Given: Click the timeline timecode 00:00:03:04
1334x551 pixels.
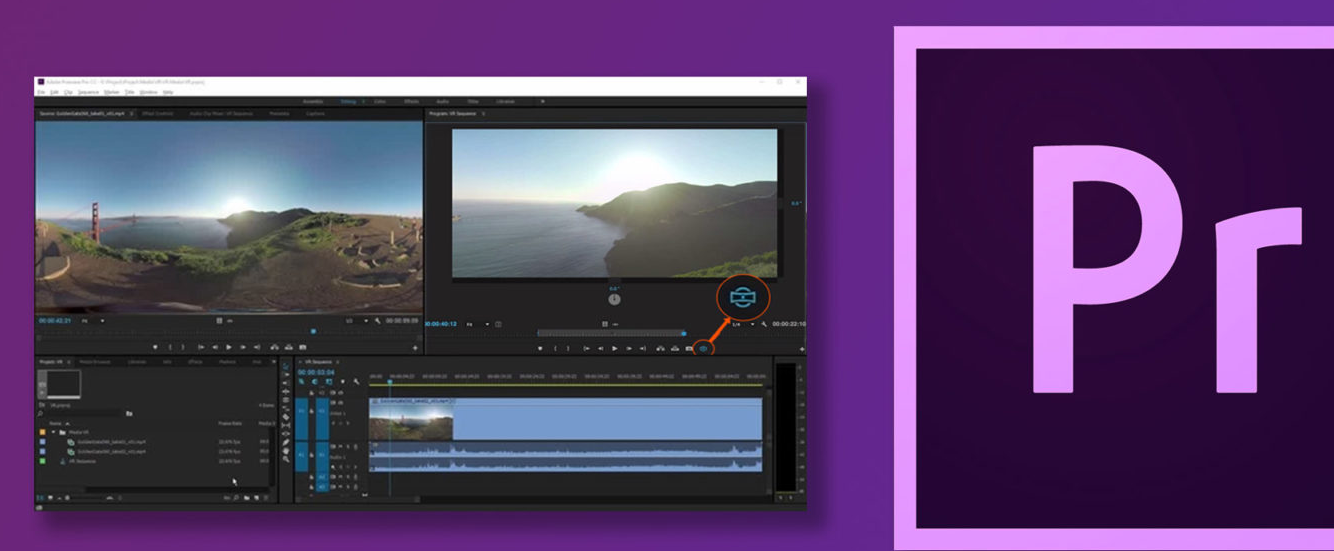Looking at the screenshot, I should (316, 372).
